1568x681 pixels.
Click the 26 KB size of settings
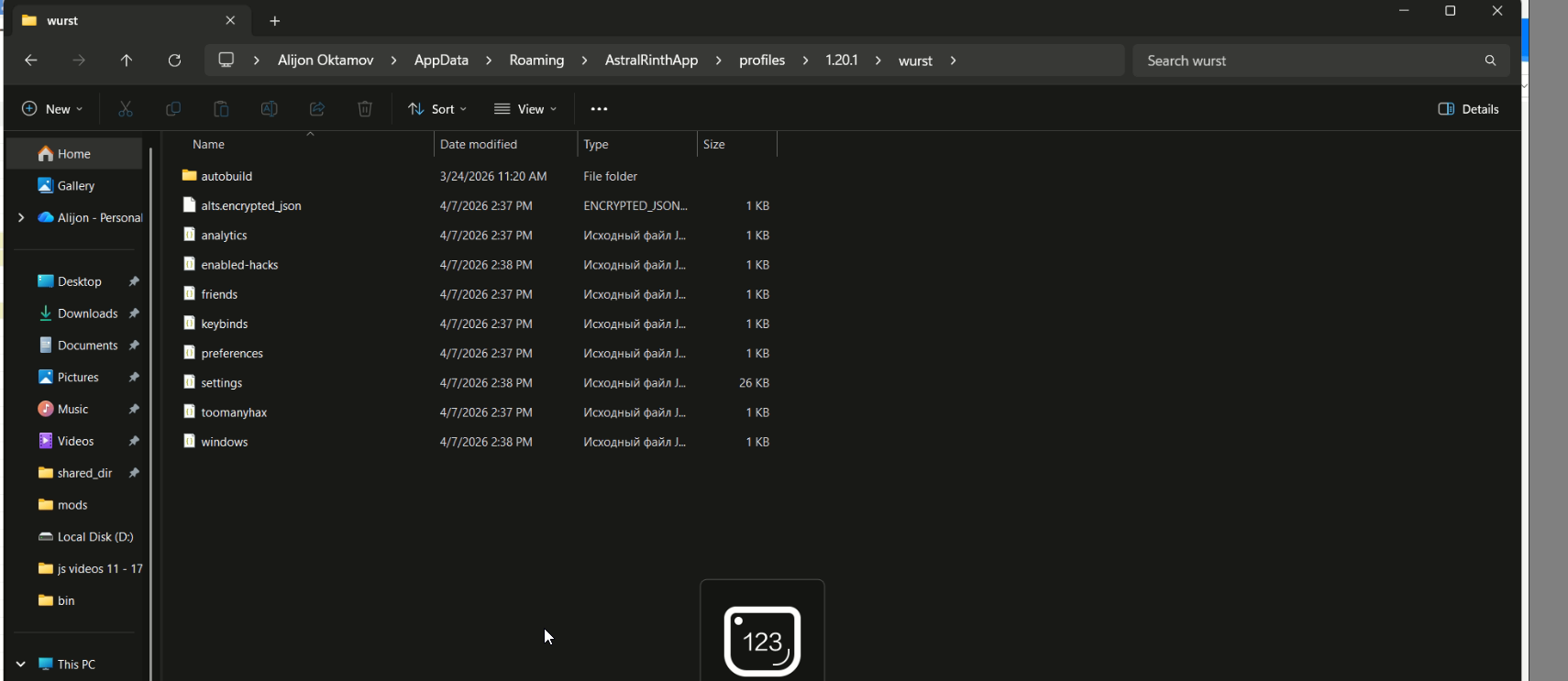pyautogui.click(x=754, y=383)
